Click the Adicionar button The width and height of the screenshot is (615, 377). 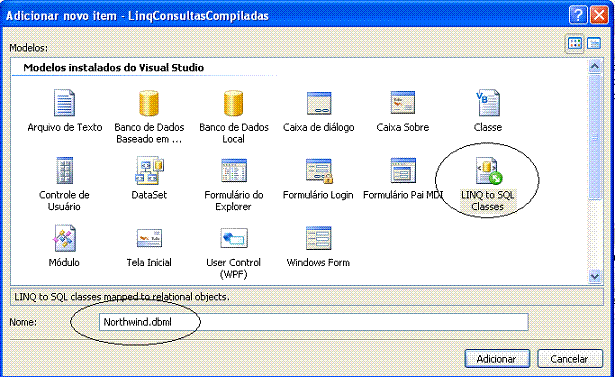coord(497,359)
